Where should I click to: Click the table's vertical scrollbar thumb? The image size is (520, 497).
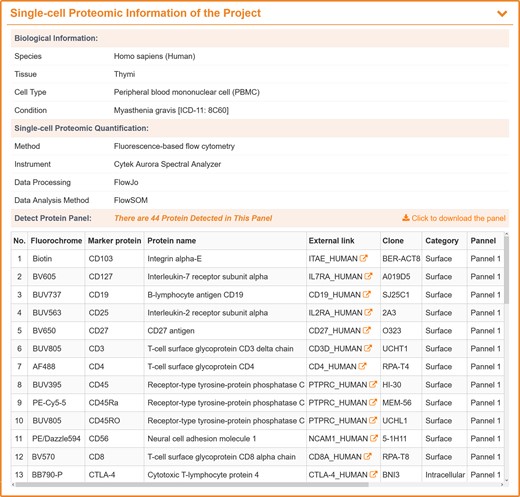(x=507, y=270)
